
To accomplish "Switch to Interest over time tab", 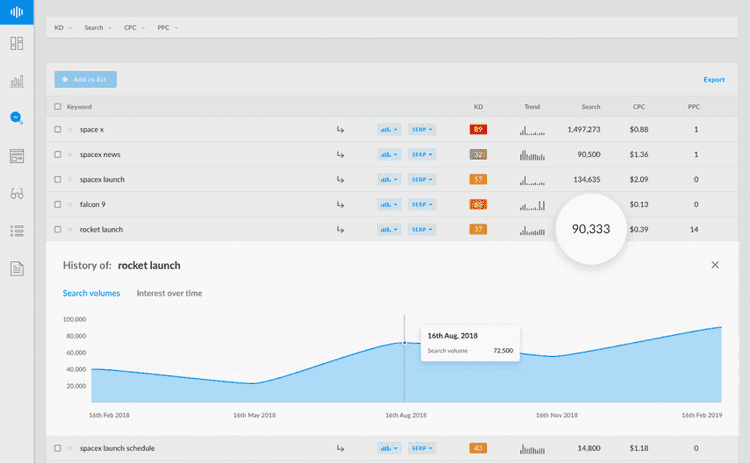I will (169, 293).
